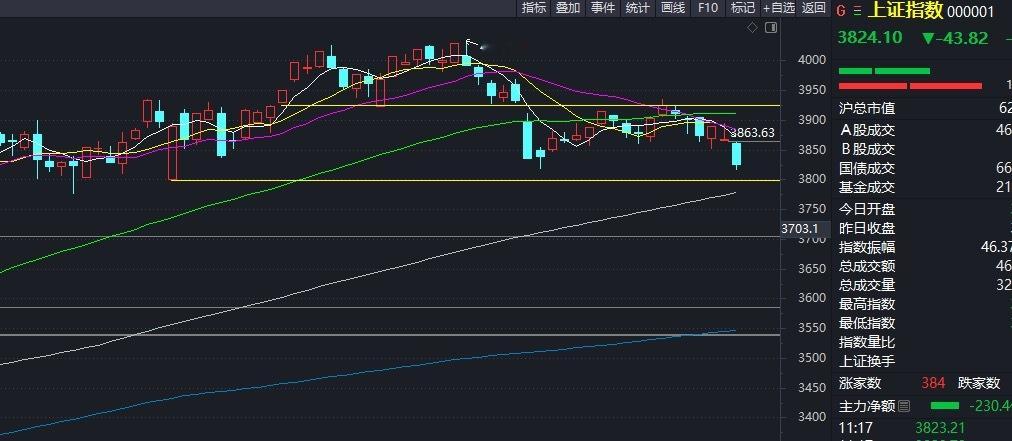The image size is (1012, 441).
Task: Click the 叠加 overlay toolbar button
Action: click(x=568, y=8)
